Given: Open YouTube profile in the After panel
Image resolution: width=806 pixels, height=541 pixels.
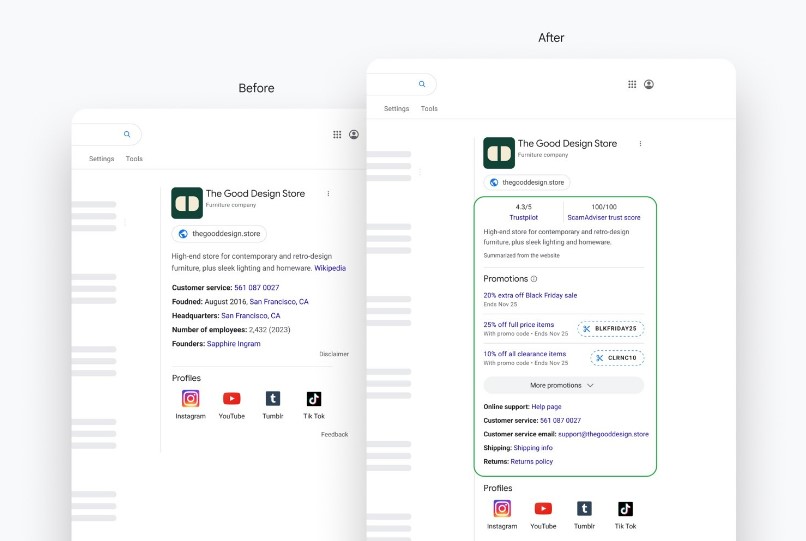Looking at the screenshot, I should coord(543,509).
